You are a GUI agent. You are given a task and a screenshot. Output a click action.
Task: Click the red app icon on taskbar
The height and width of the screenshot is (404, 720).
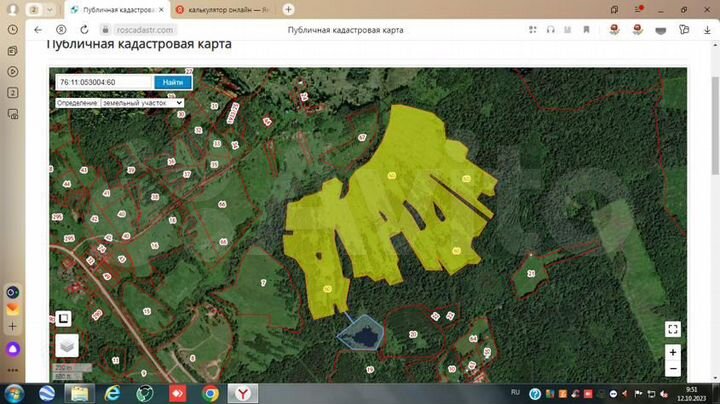pyautogui.click(x=178, y=393)
